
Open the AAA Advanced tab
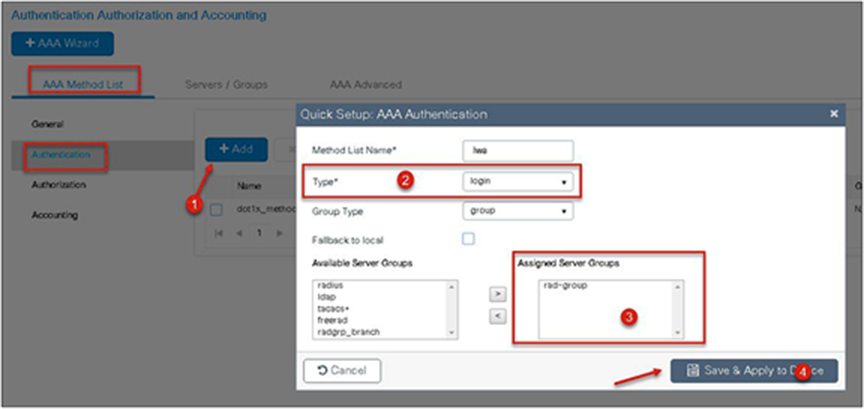pyautogui.click(x=365, y=84)
